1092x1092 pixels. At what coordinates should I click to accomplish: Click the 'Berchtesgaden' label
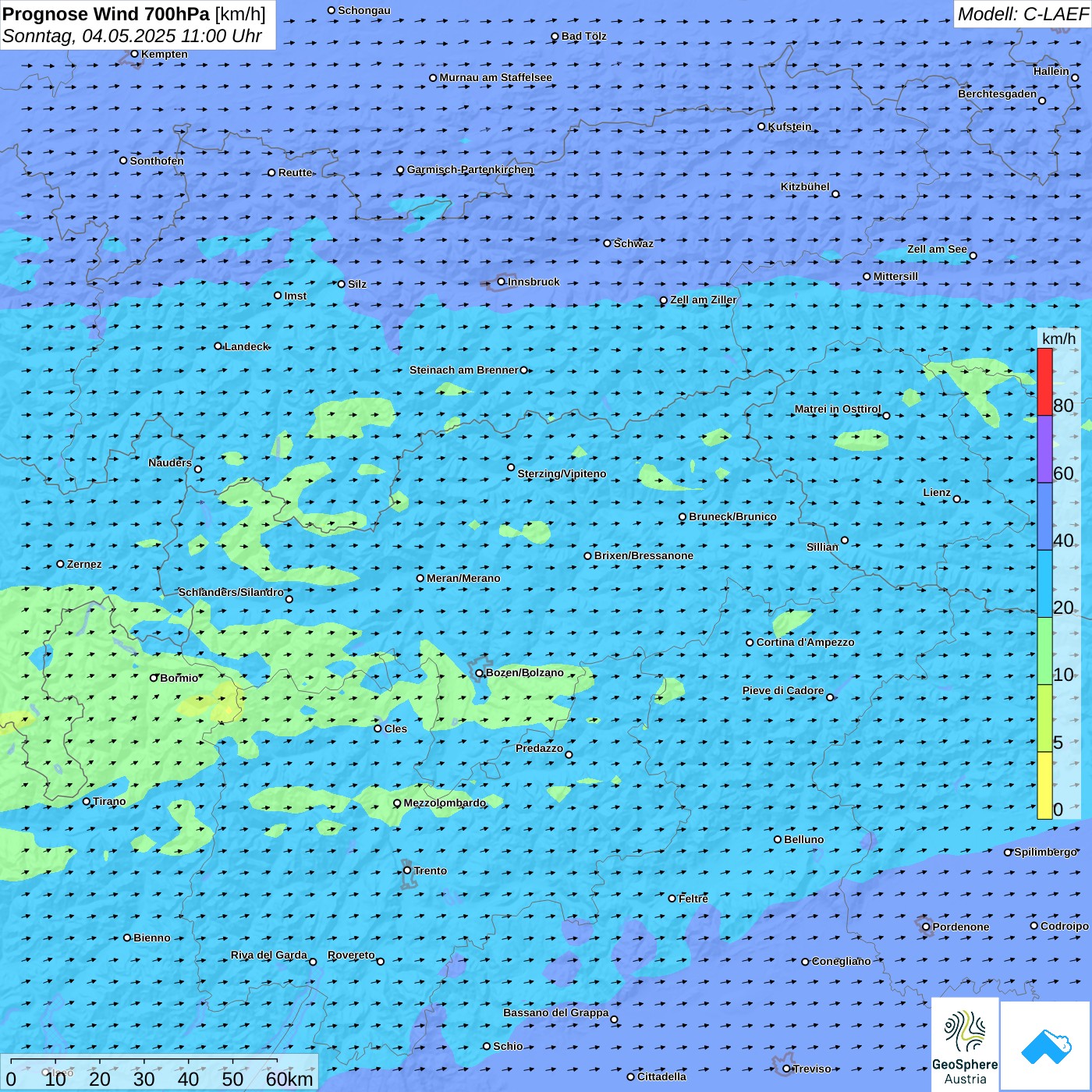998,94
